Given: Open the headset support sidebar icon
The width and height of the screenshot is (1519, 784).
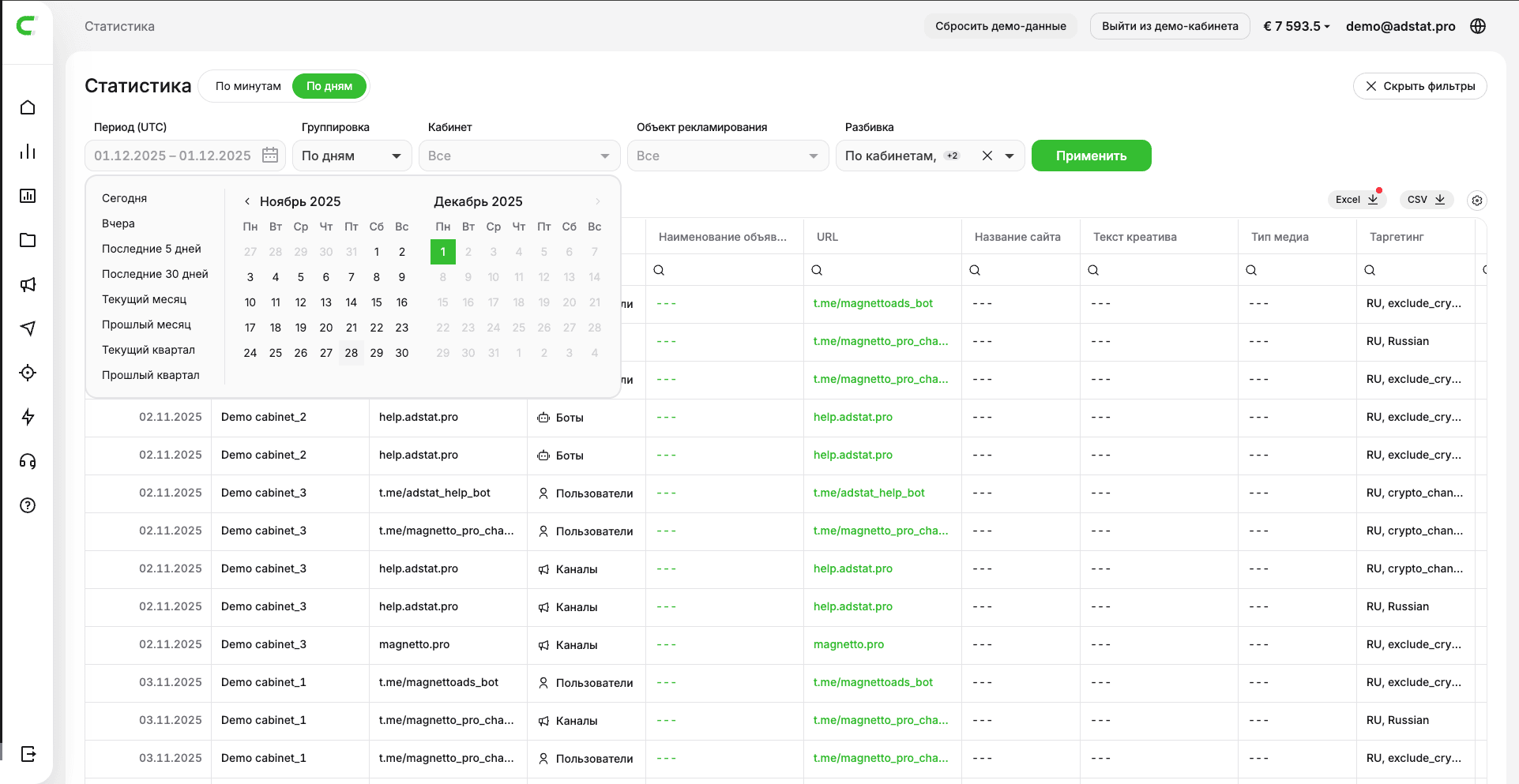Looking at the screenshot, I should coord(28,461).
